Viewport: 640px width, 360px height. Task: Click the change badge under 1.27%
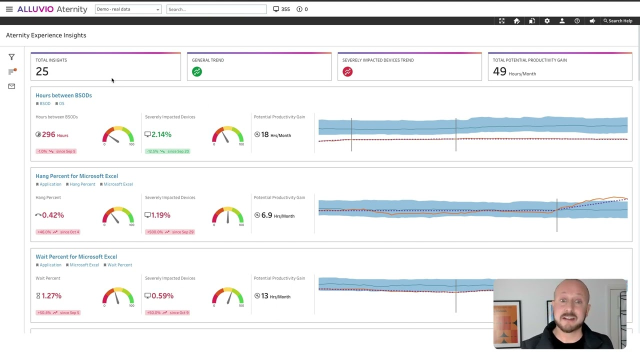pos(58,313)
